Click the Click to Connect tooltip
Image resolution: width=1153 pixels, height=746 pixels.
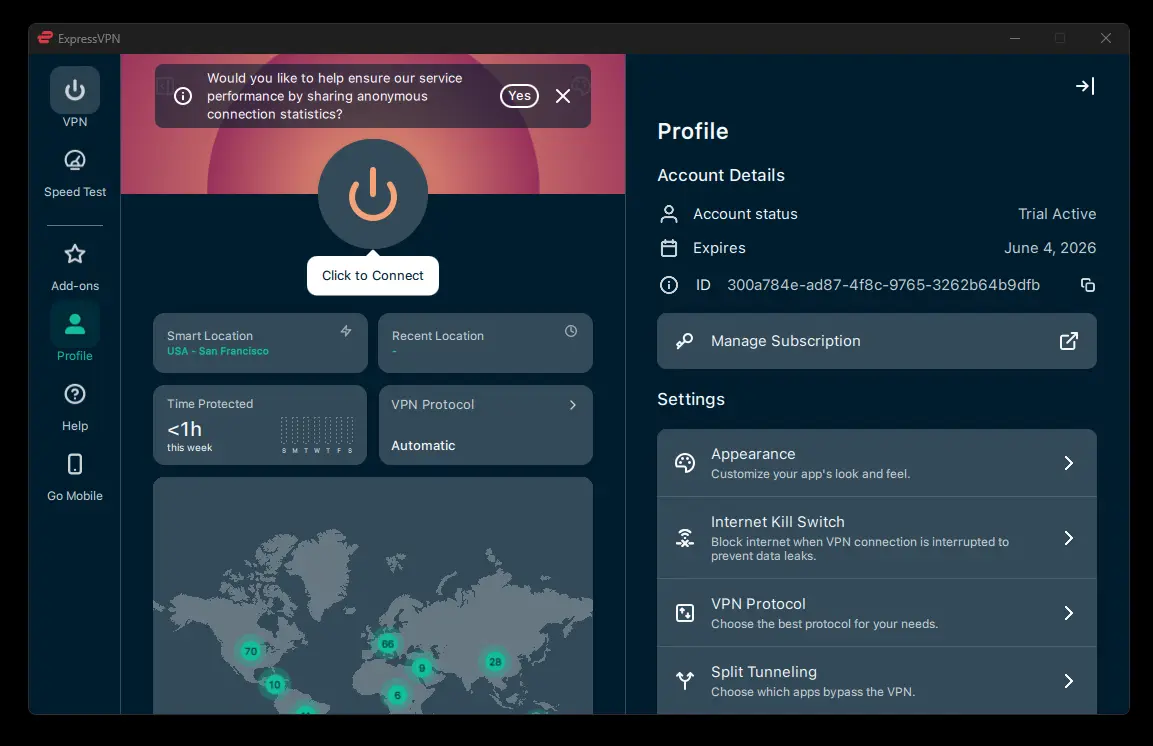pyautogui.click(x=373, y=276)
